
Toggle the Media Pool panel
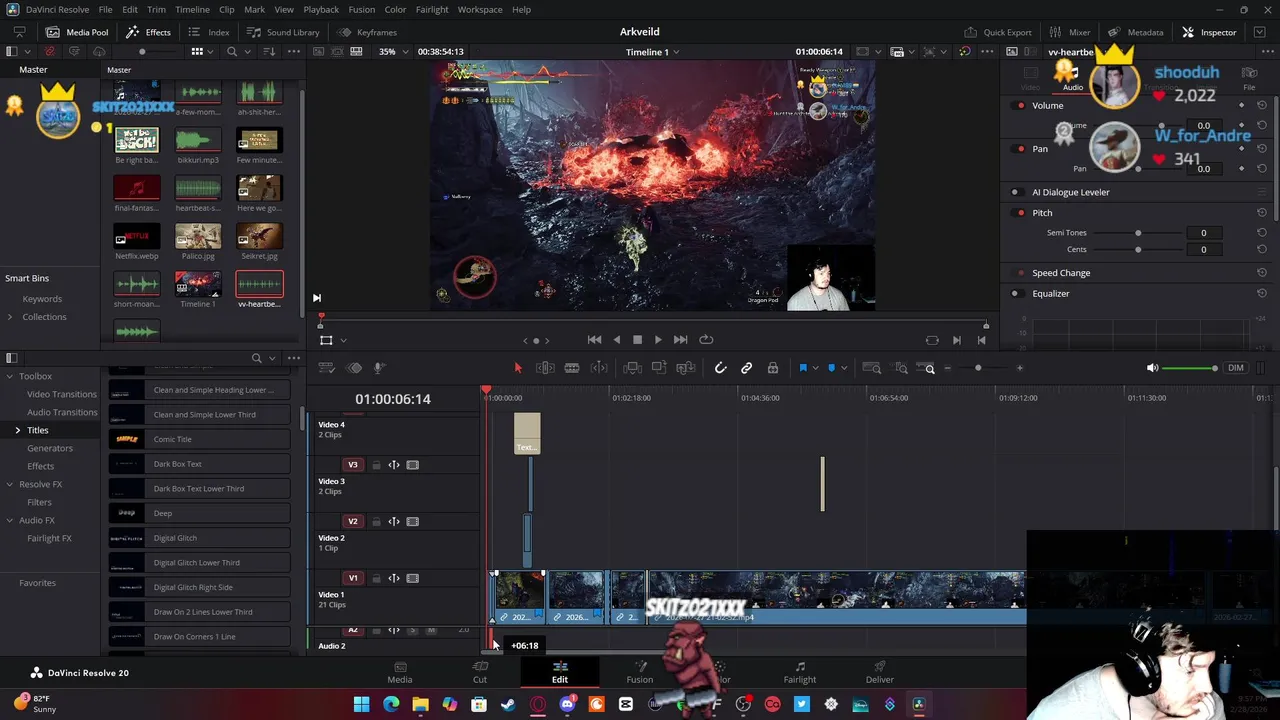77,32
